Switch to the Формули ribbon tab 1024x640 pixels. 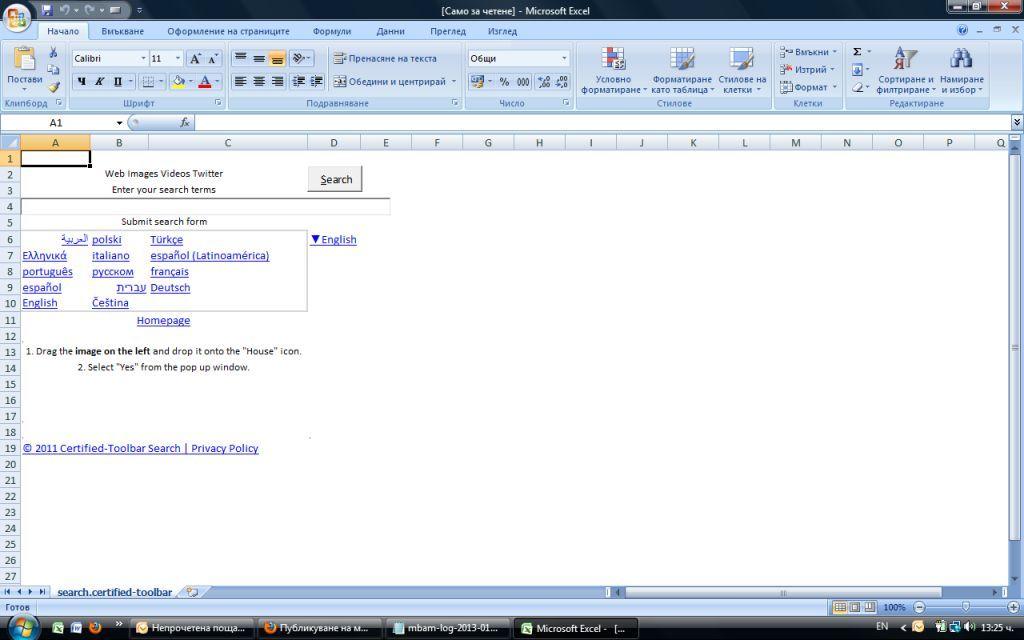tap(332, 31)
